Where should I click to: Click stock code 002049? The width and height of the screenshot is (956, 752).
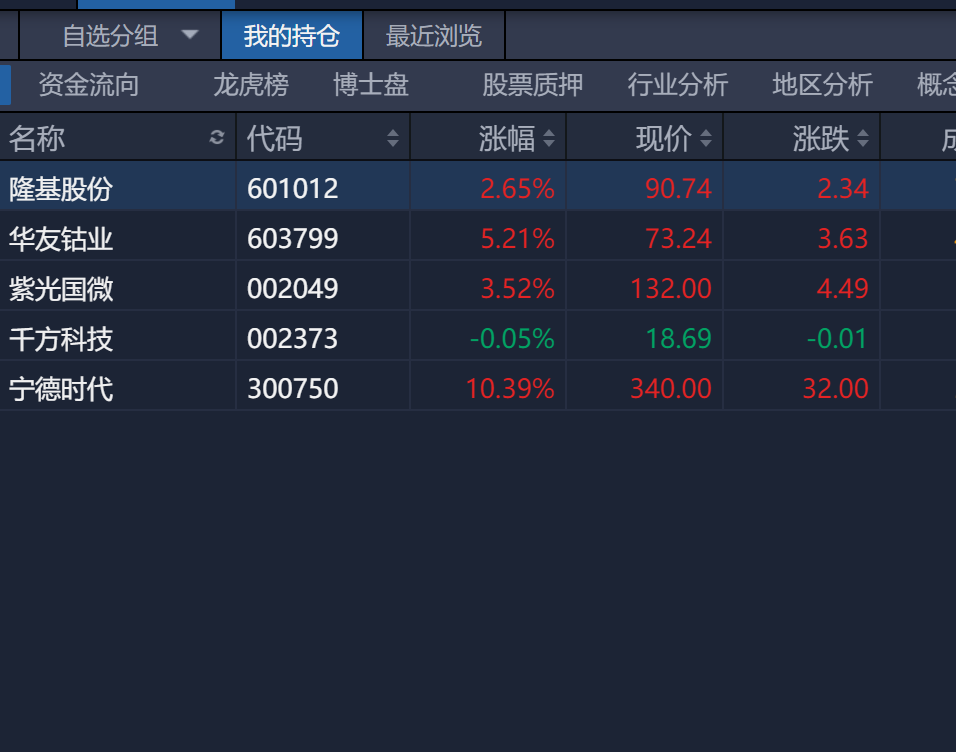pos(293,288)
